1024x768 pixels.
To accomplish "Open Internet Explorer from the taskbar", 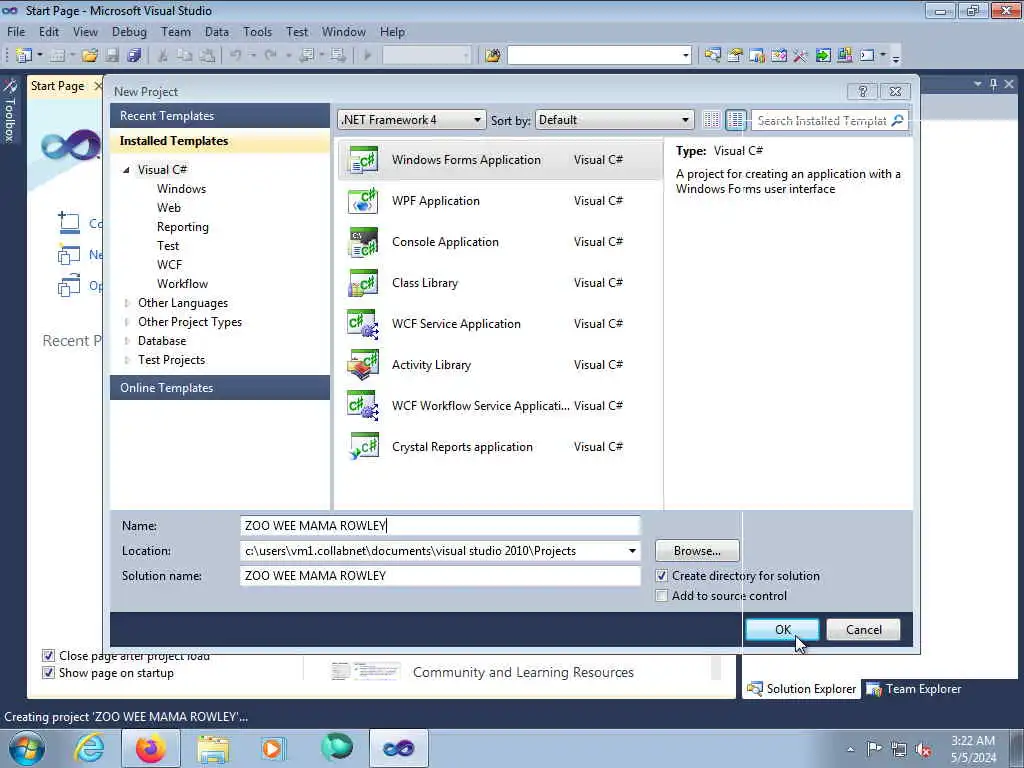I will [89, 748].
